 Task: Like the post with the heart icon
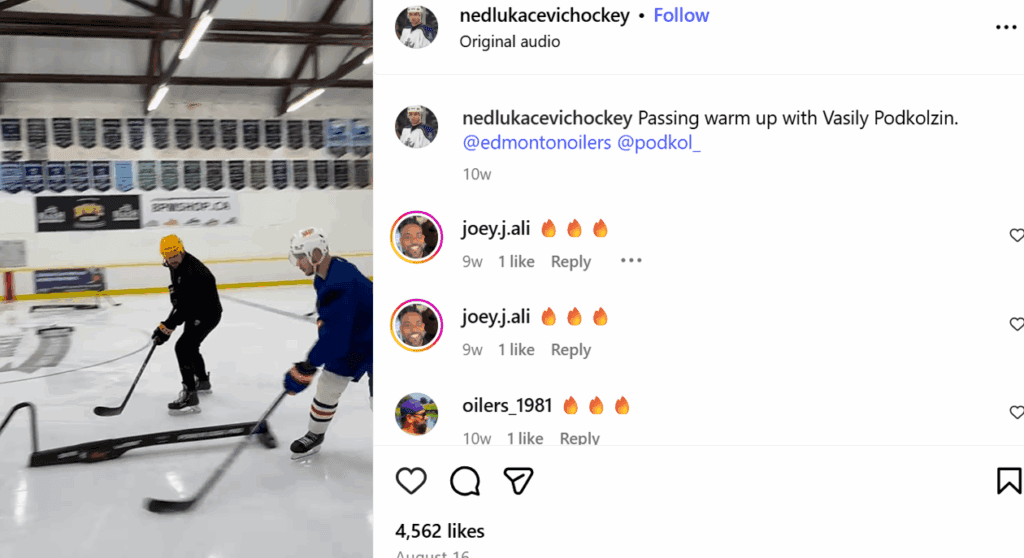(411, 481)
